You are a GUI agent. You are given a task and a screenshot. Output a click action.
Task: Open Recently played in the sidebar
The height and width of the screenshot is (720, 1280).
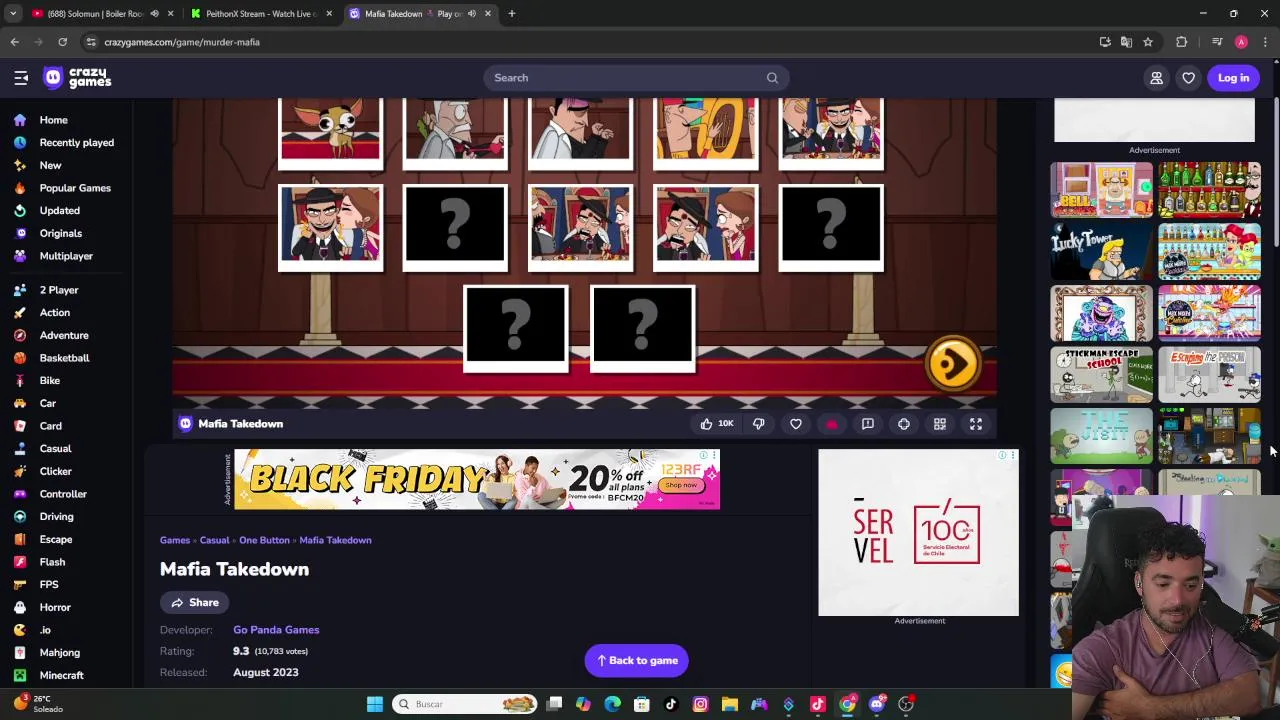pyautogui.click(x=64, y=143)
